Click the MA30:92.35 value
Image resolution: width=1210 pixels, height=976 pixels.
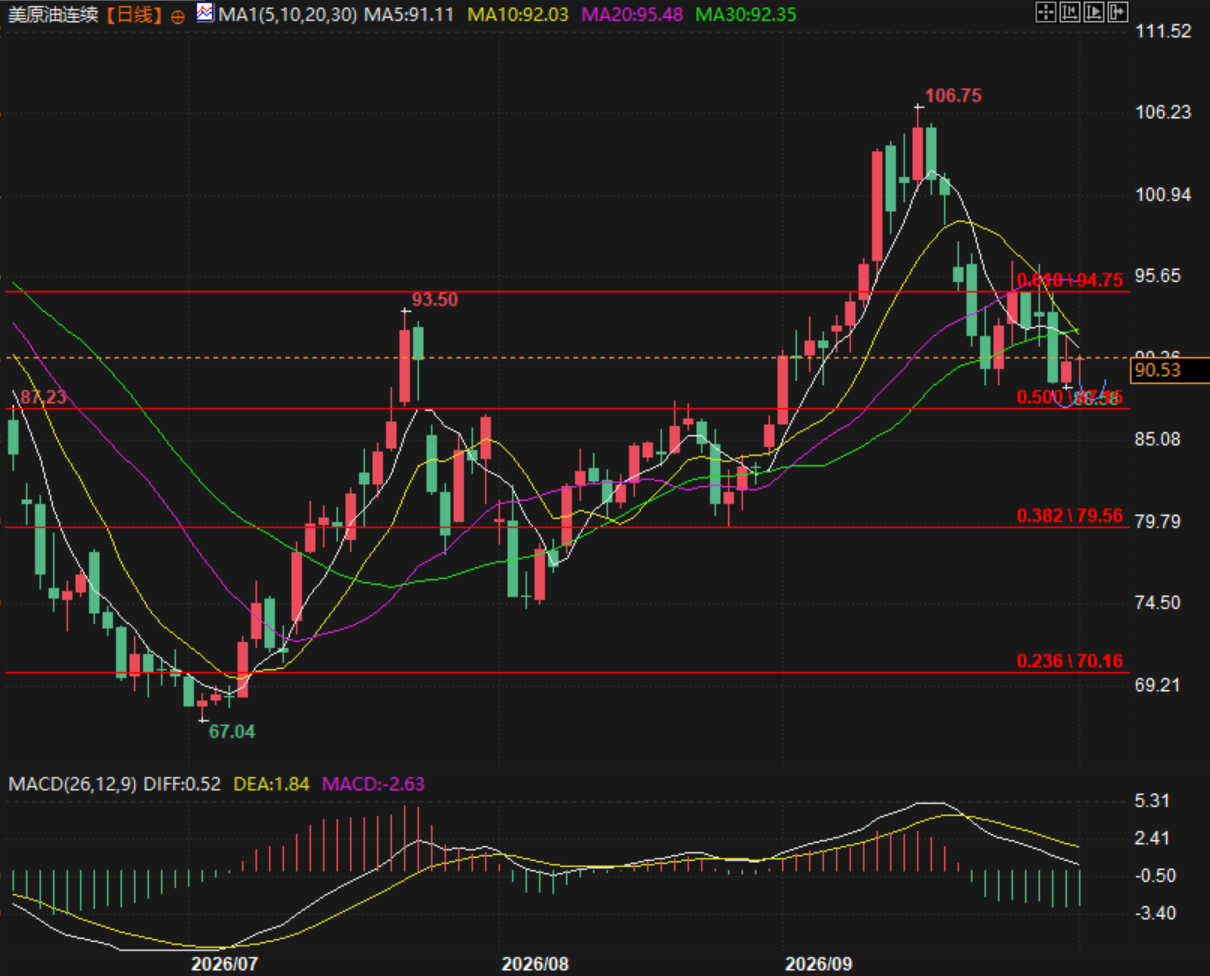(746, 15)
